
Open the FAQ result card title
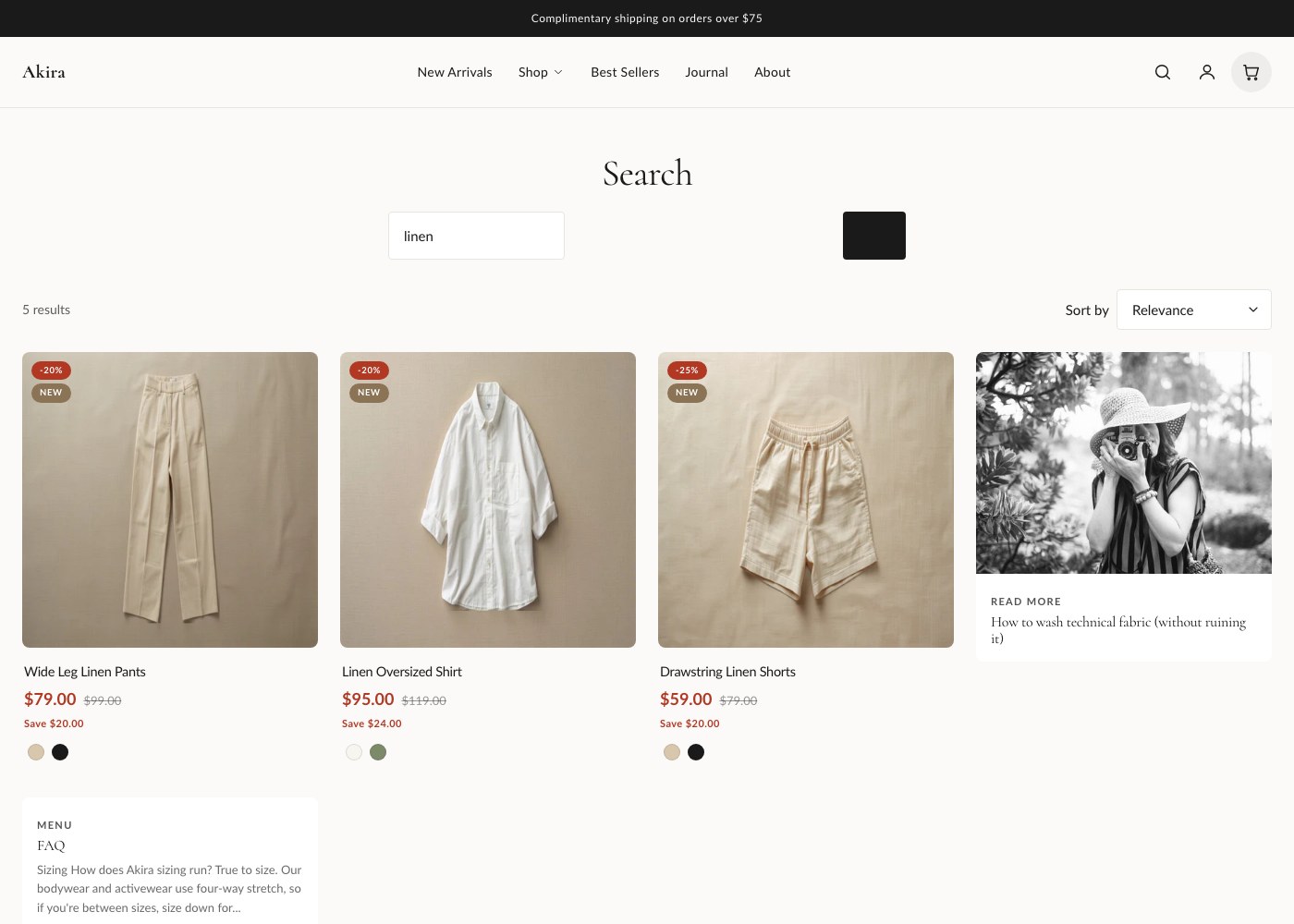coord(51,845)
